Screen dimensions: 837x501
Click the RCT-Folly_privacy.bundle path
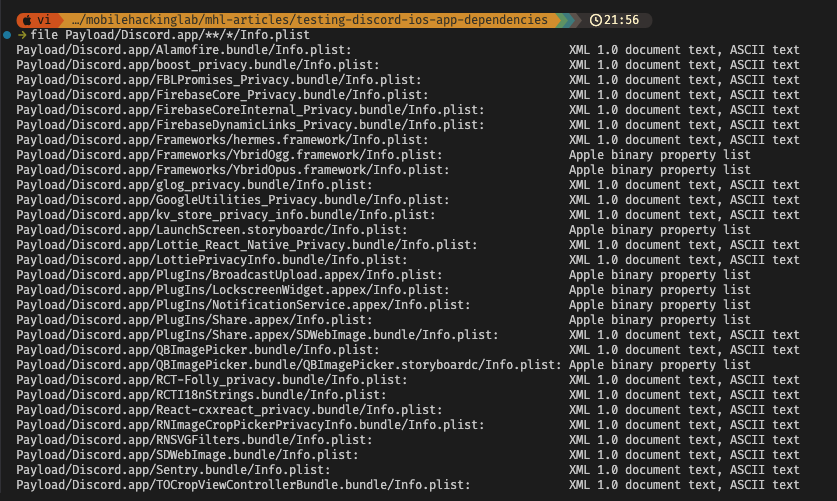[x=211, y=380]
